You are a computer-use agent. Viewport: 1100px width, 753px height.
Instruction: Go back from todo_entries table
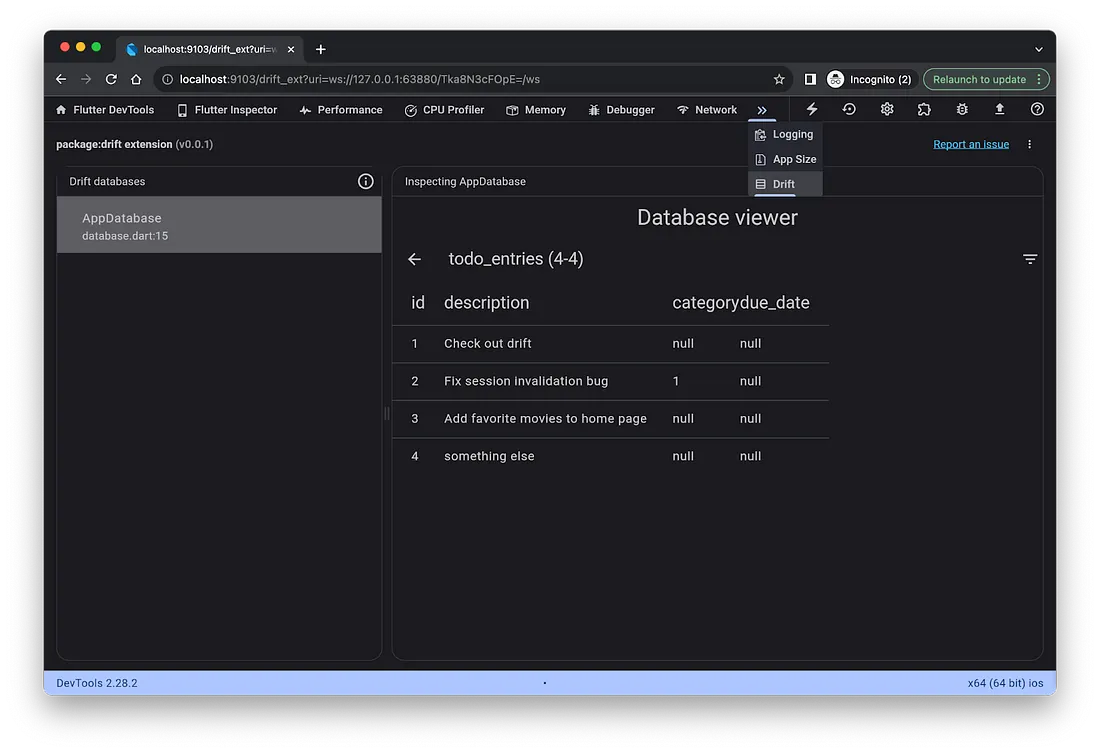click(415, 259)
